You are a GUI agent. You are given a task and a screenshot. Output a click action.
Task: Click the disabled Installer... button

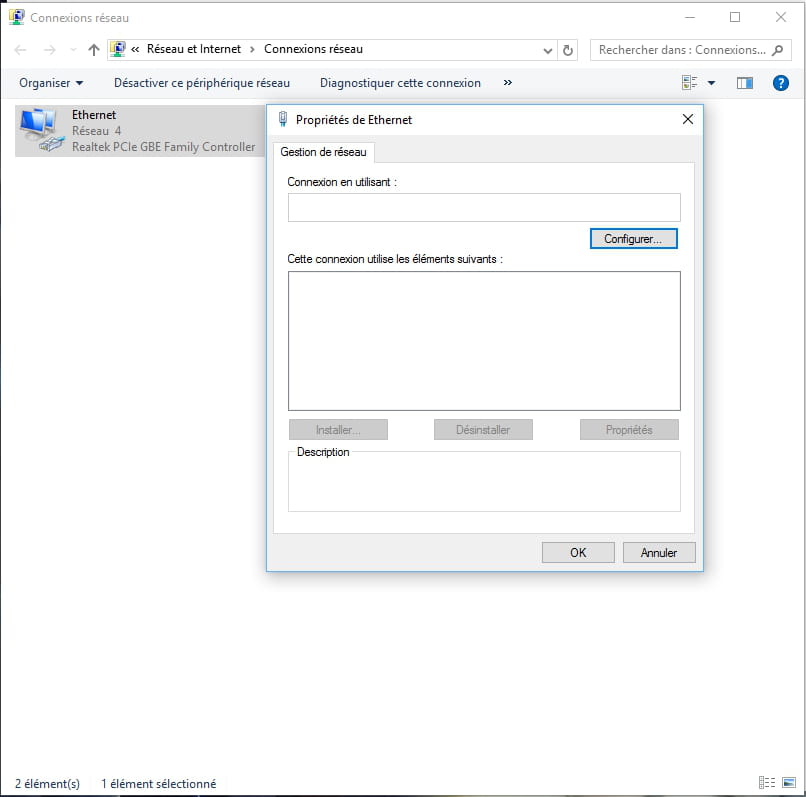(338, 430)
